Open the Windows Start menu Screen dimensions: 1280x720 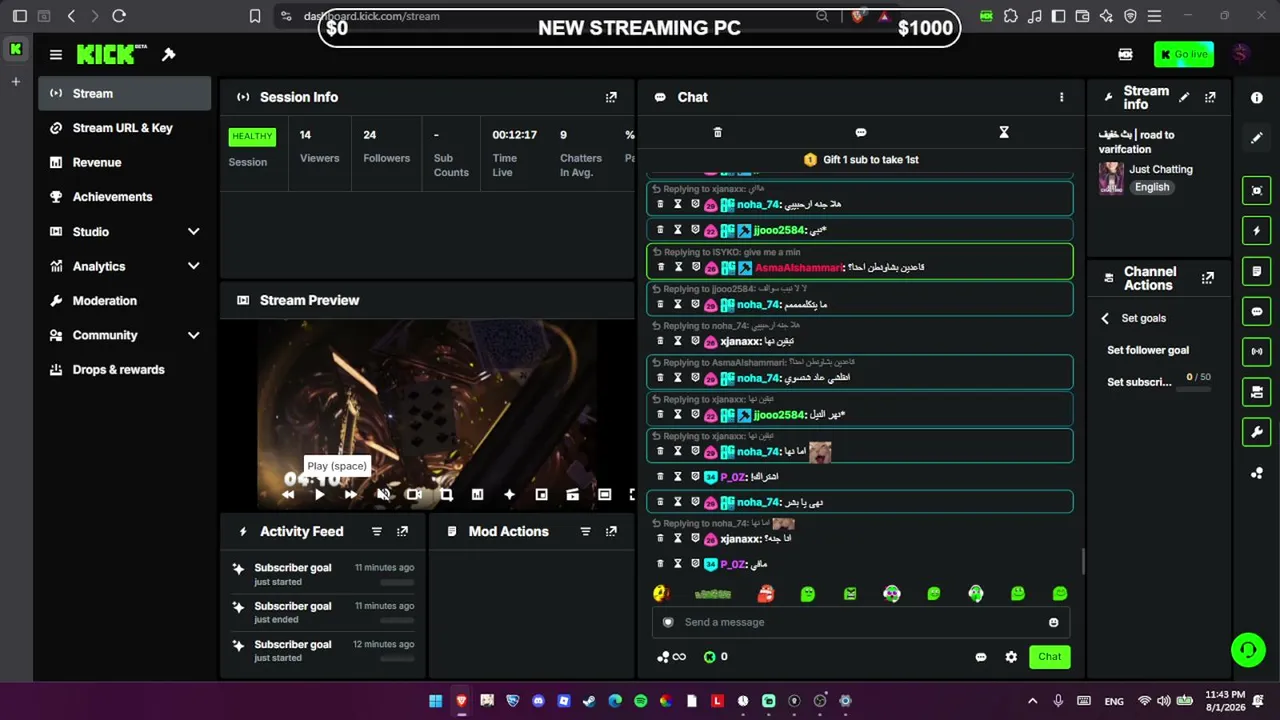[x=435, y=701]
